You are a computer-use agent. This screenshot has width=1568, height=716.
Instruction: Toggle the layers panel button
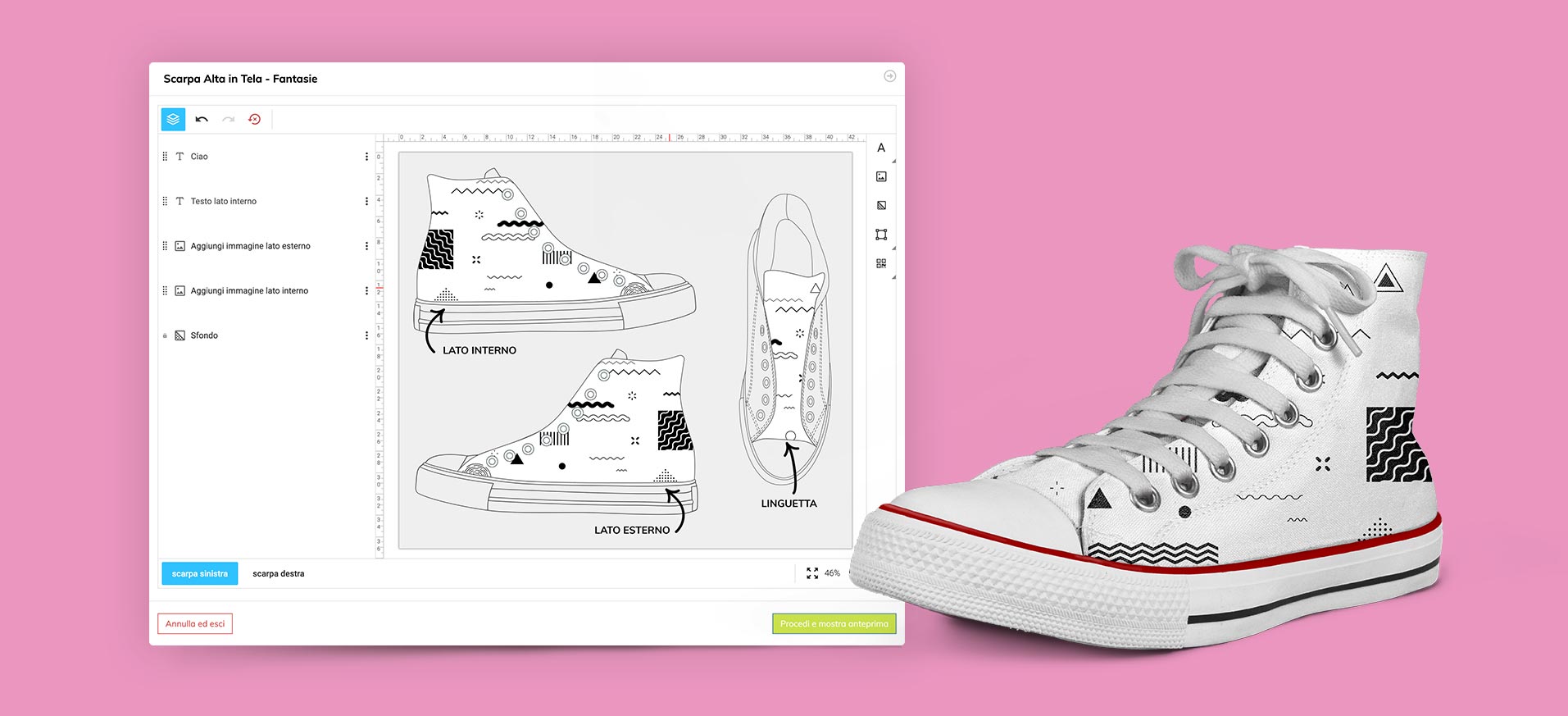(x=173, y=120)
